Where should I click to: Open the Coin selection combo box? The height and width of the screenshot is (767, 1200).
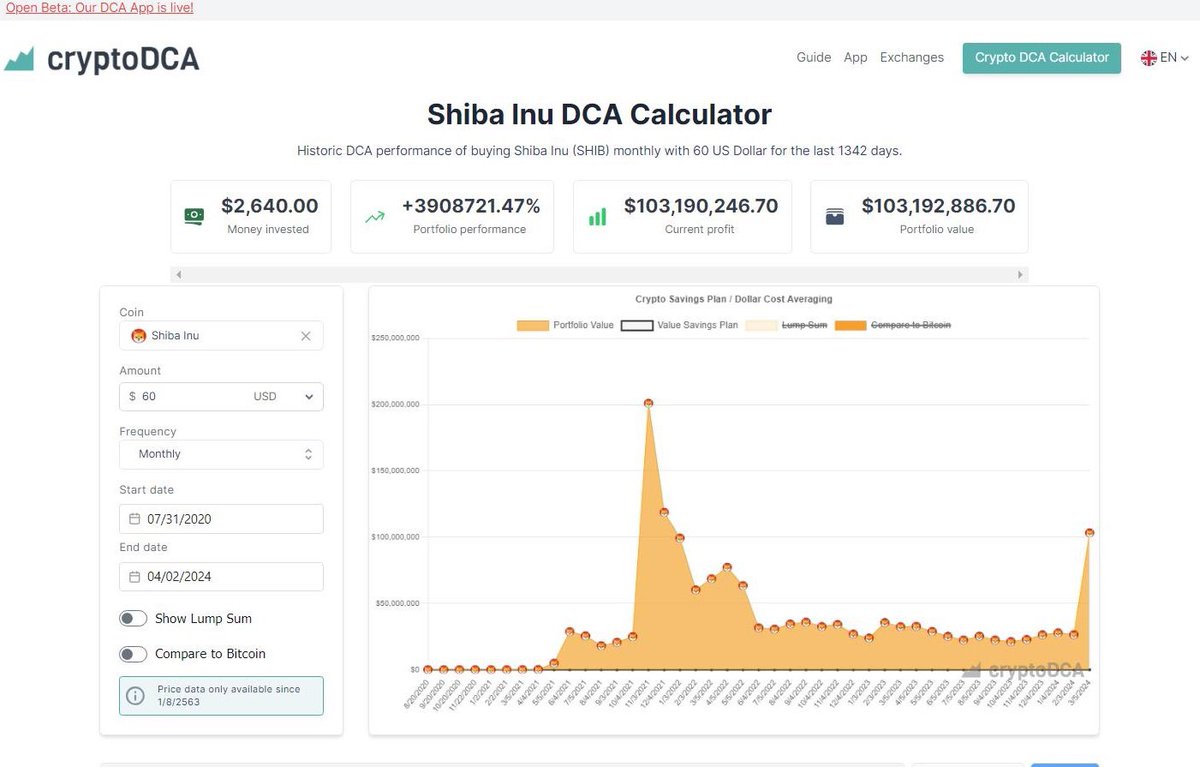[221, 336]
